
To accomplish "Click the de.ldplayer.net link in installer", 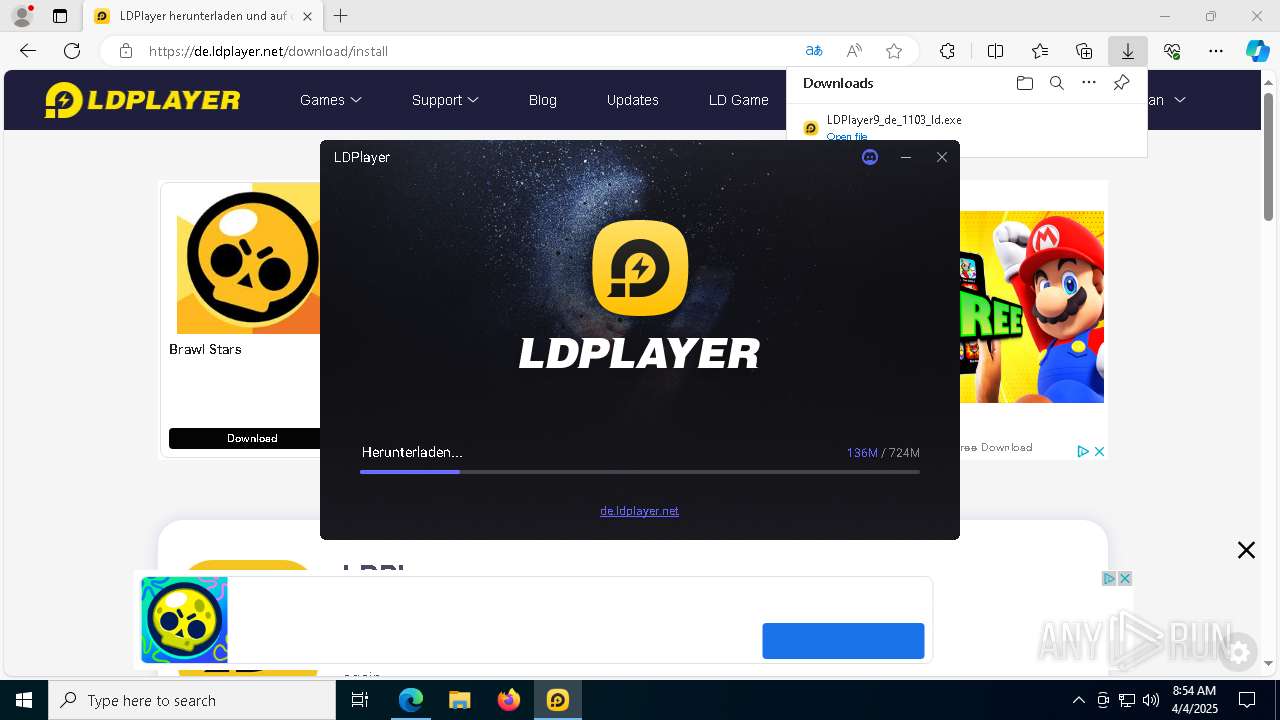I will coord(639,511).
